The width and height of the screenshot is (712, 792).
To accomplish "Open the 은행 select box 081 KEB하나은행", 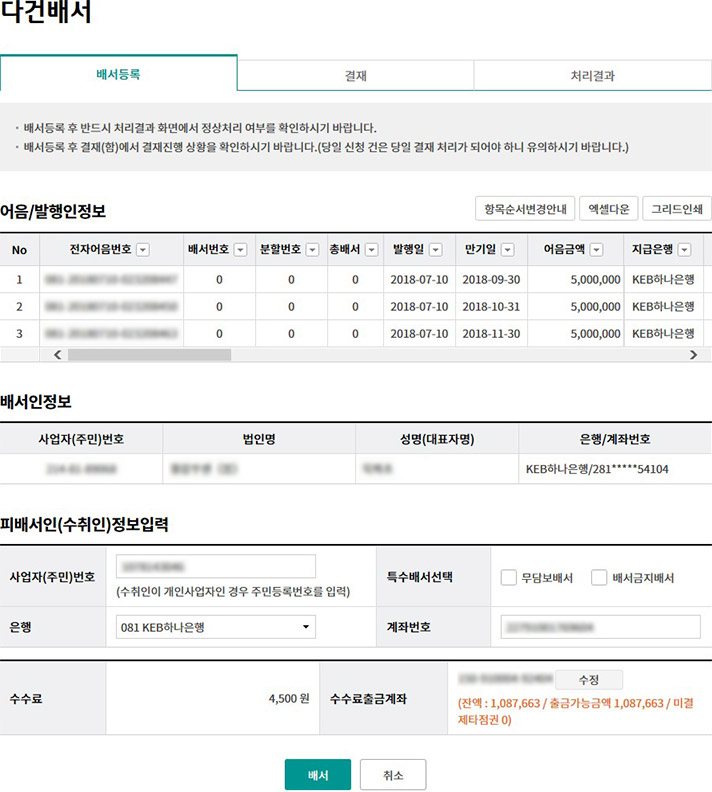I will (x=216, y=627).
